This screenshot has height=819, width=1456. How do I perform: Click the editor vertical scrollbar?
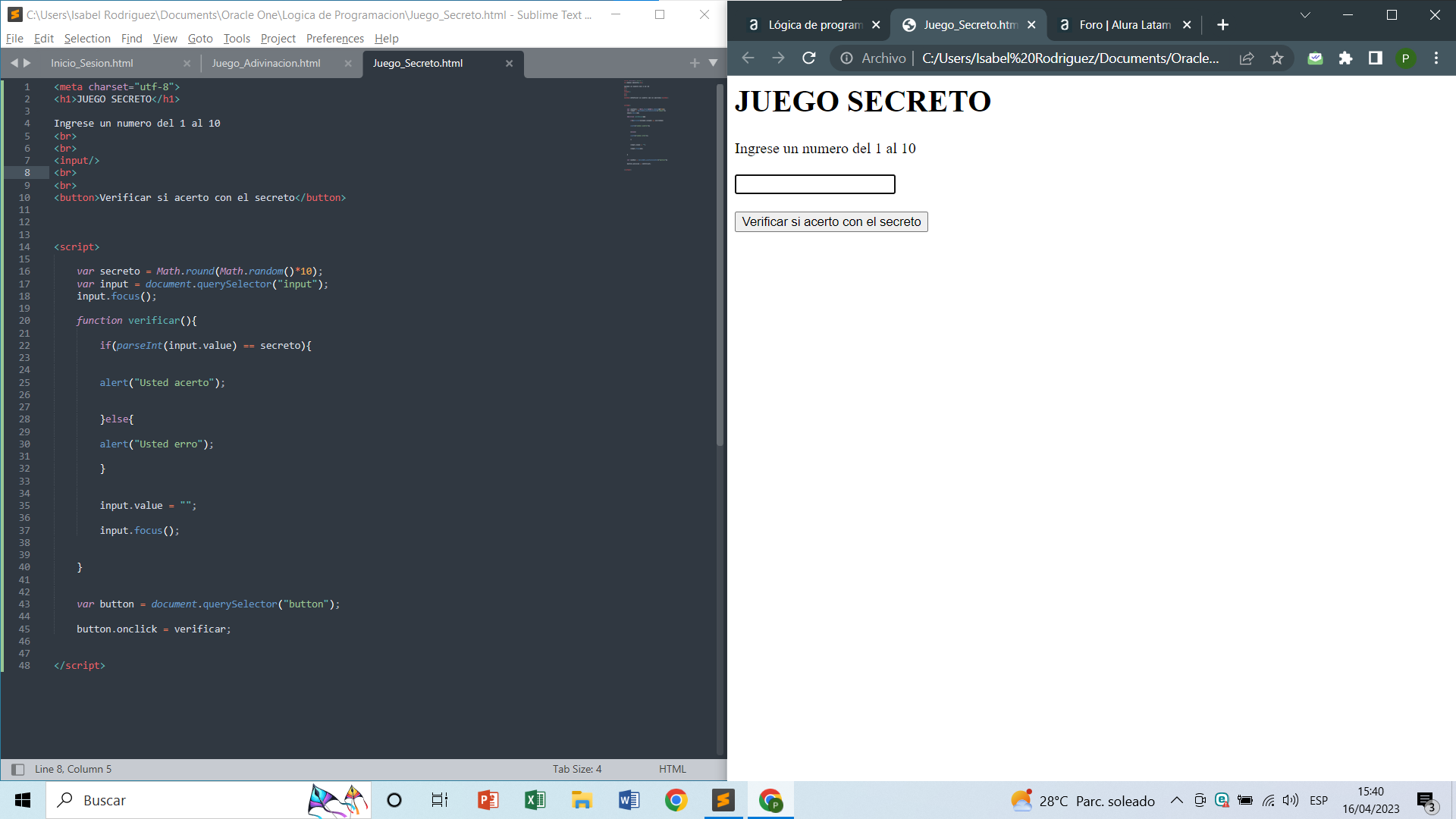click(x=720, y=265)
